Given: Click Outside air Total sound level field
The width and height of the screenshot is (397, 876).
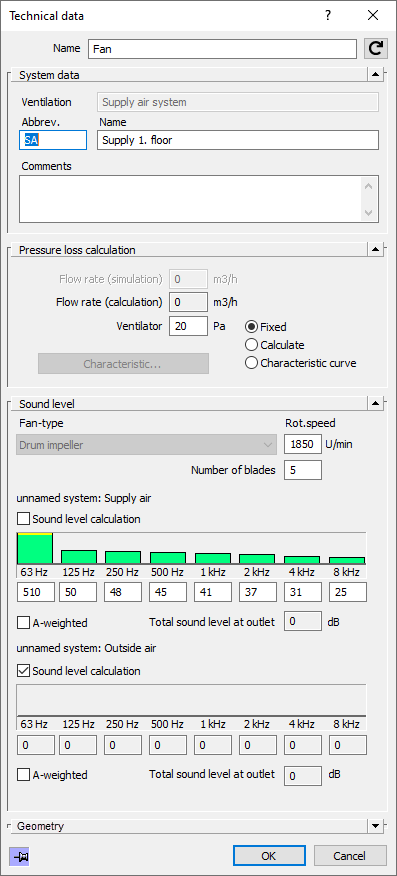Looking at the screenshot, I should click(x=303, y=775).
